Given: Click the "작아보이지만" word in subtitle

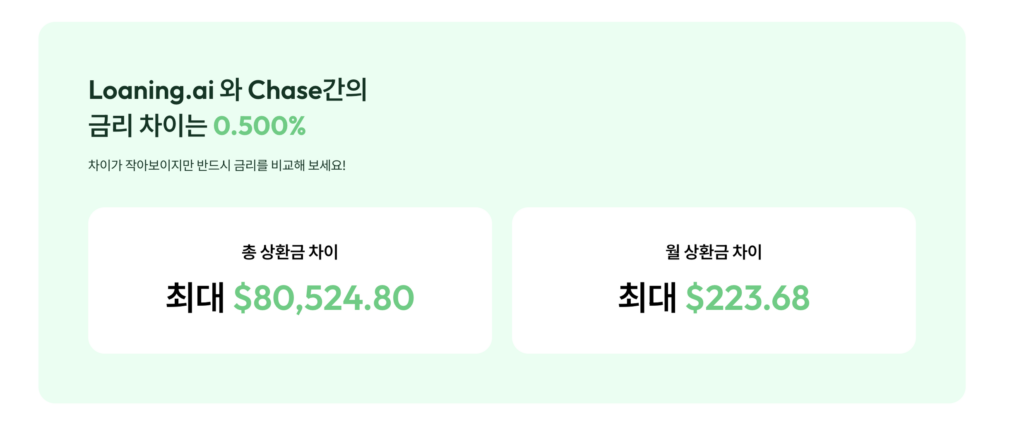Looking at the screenshot, I should click(x=158, y=165).
